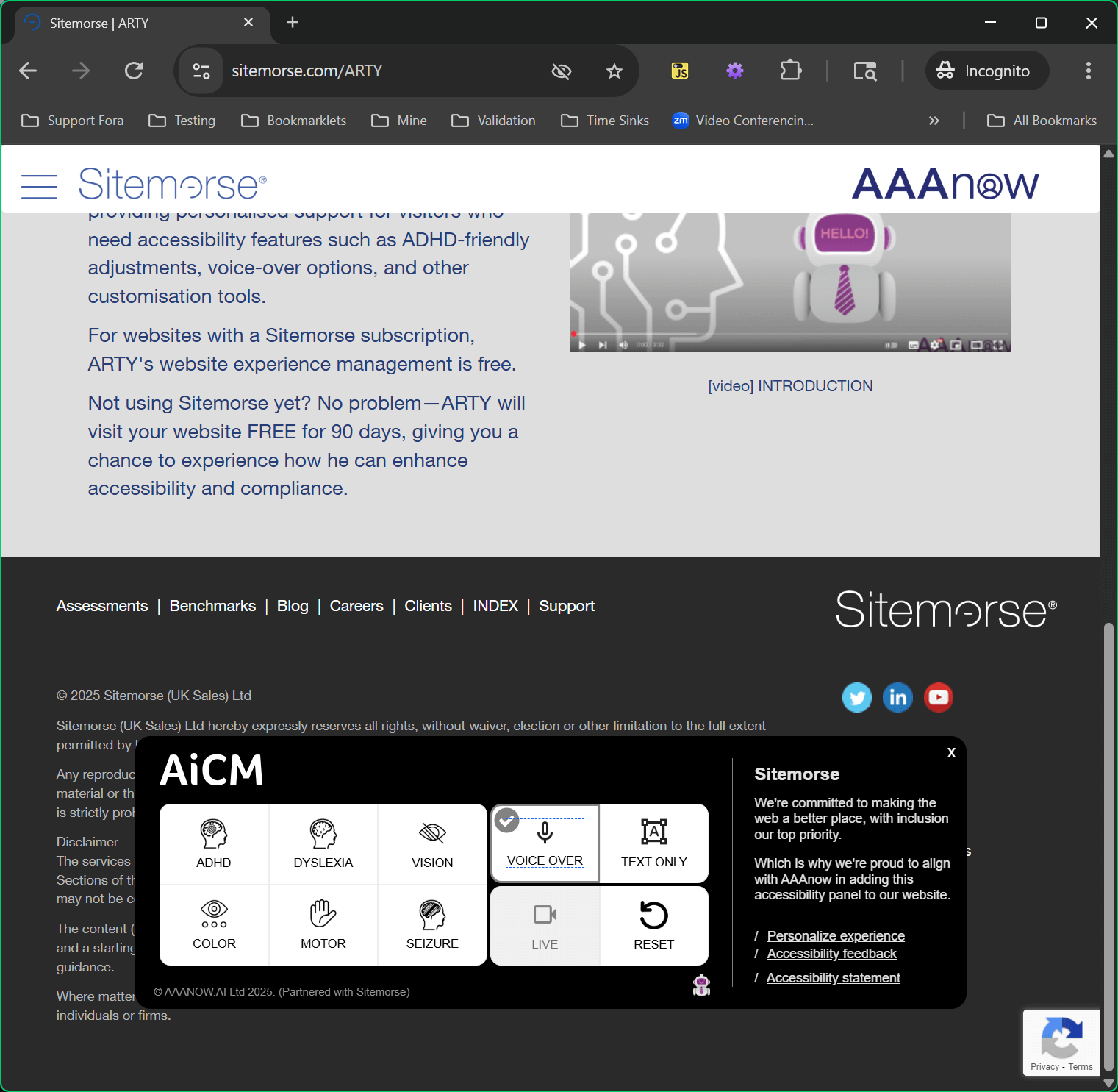
Task: Select the Sitemorse | ARTY tab
Action: (142, 23)
